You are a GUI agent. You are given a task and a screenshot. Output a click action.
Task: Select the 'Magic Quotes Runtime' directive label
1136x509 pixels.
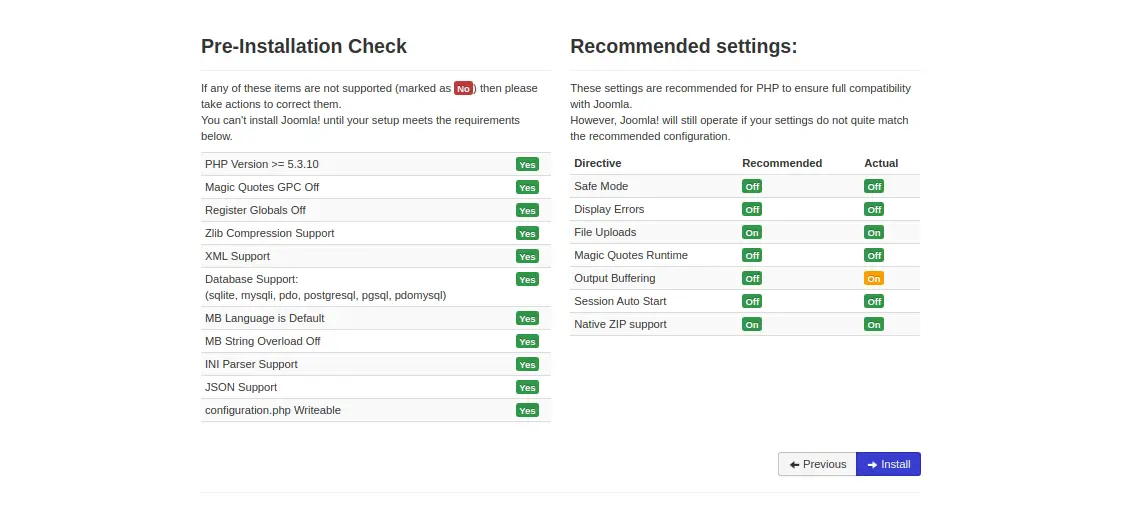point(631,256)
